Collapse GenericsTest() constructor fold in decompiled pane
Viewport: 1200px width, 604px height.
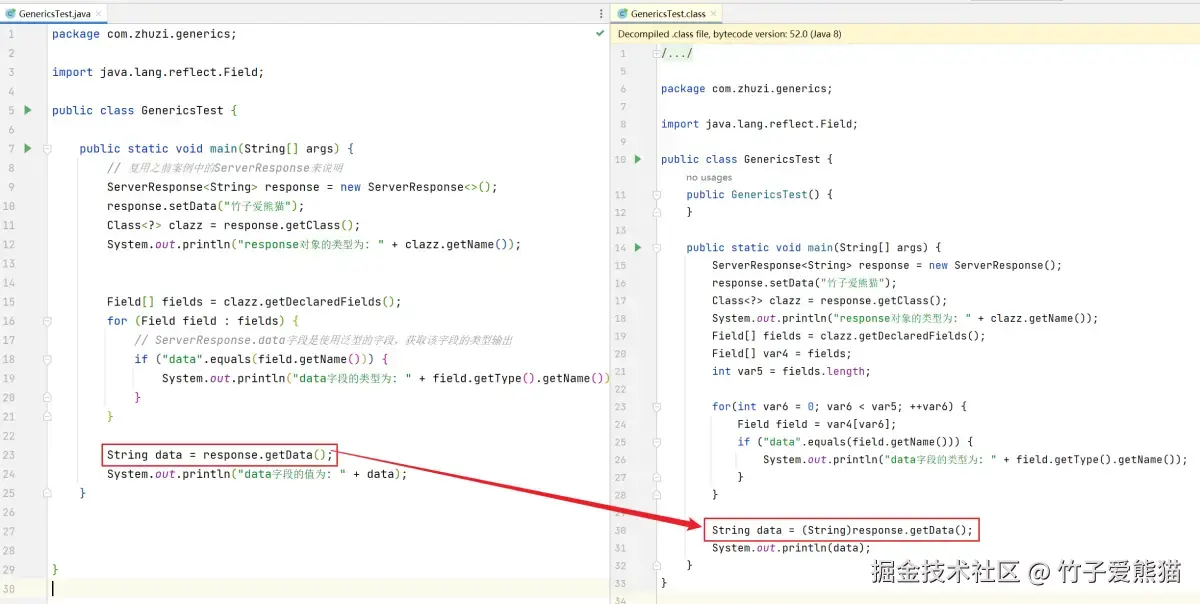(656, 195)
